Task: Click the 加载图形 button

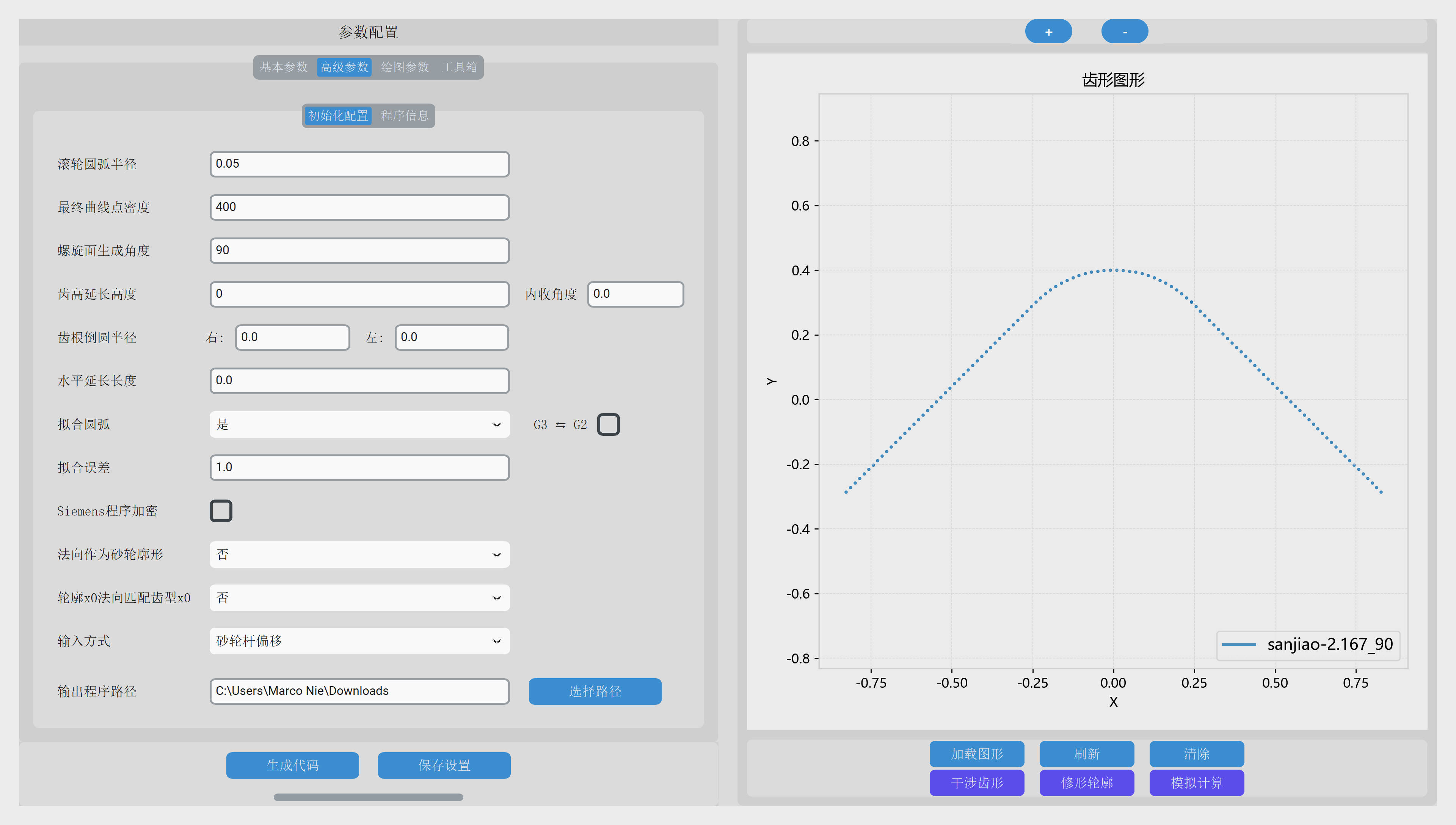Action: click(977, 754)
